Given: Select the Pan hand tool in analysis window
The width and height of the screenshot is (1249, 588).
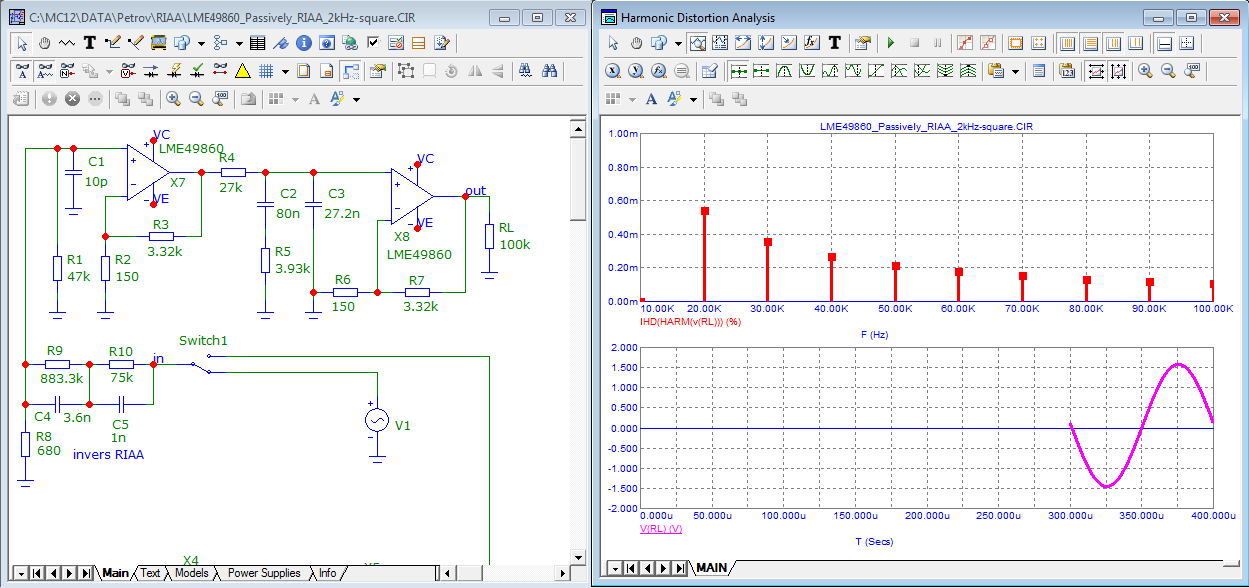Looking at the screenshot, I should [636, 43].
